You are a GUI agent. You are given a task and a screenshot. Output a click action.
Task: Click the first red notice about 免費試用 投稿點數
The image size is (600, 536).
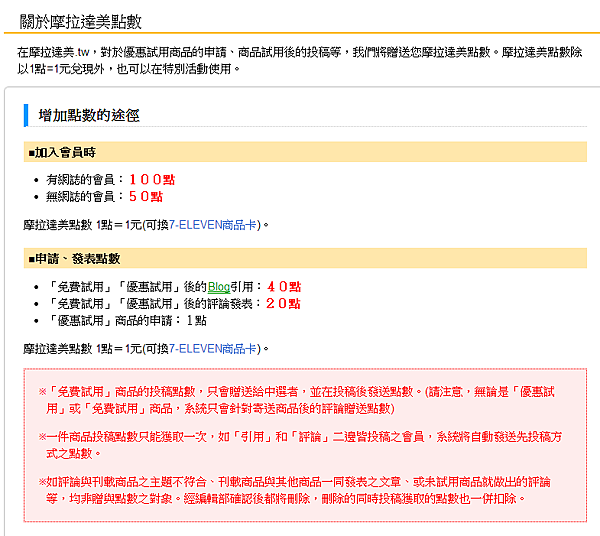(x=297, y=400)
